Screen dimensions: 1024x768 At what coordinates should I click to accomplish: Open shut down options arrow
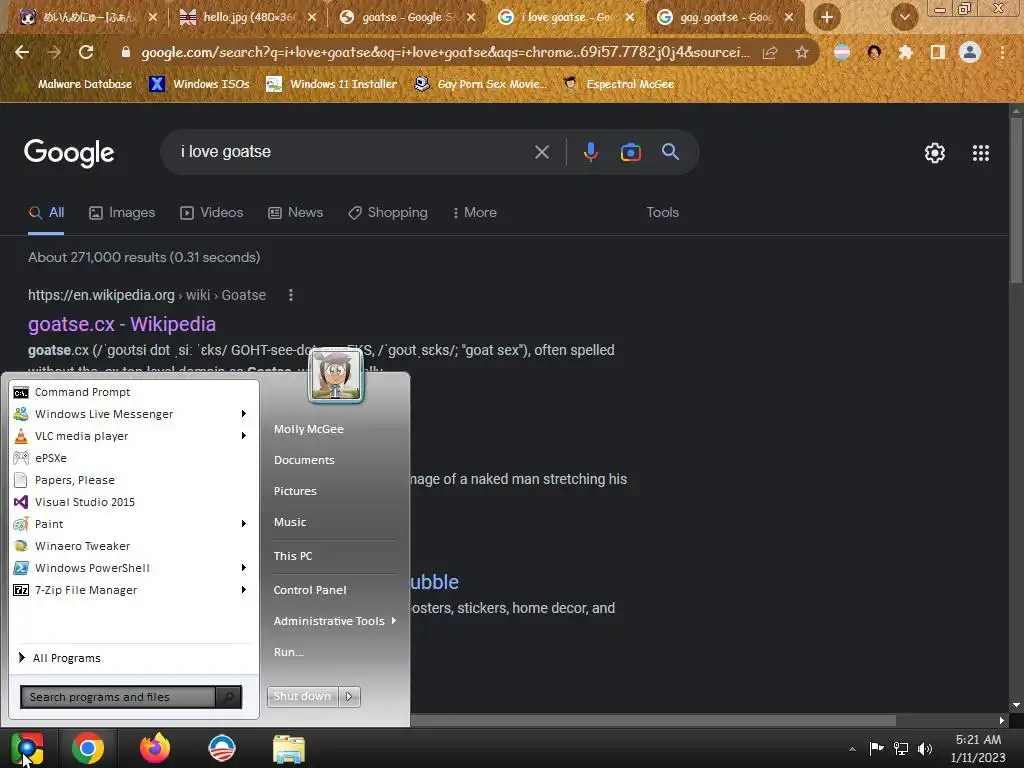pyautogui.click(x=349, y=696)
